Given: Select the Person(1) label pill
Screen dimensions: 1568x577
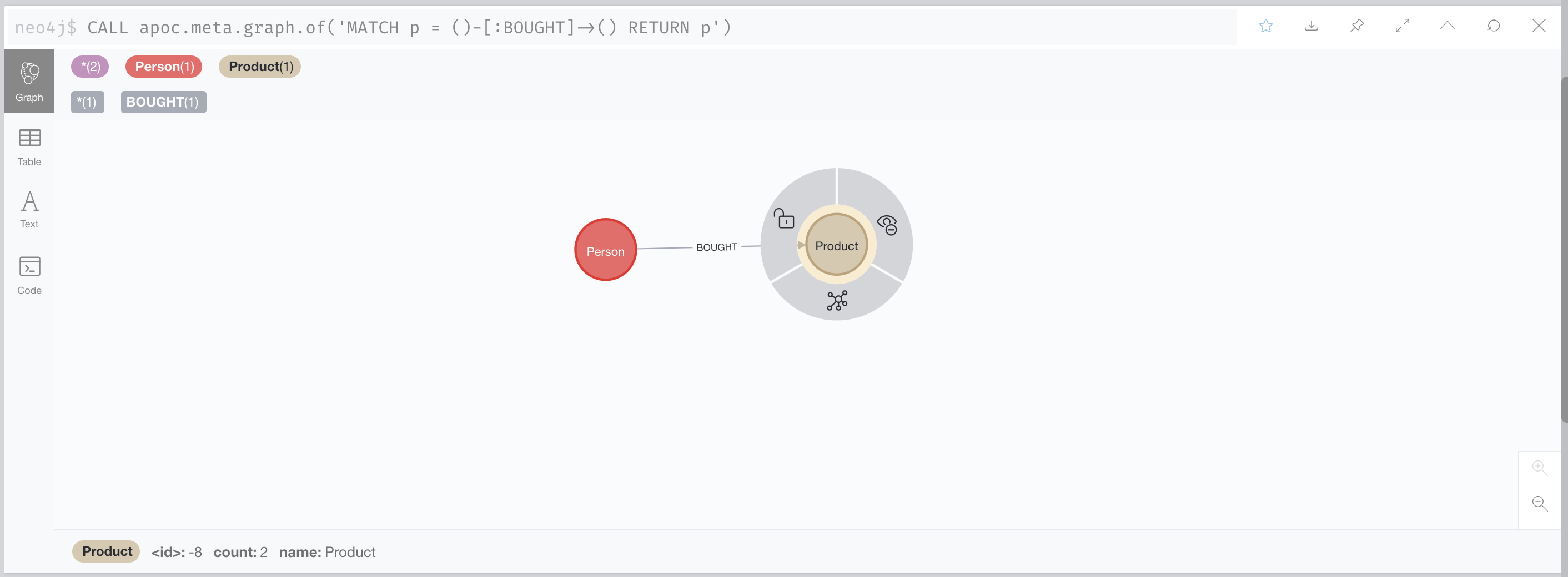Looking at the screenshot, I should [x=163, y=66].
